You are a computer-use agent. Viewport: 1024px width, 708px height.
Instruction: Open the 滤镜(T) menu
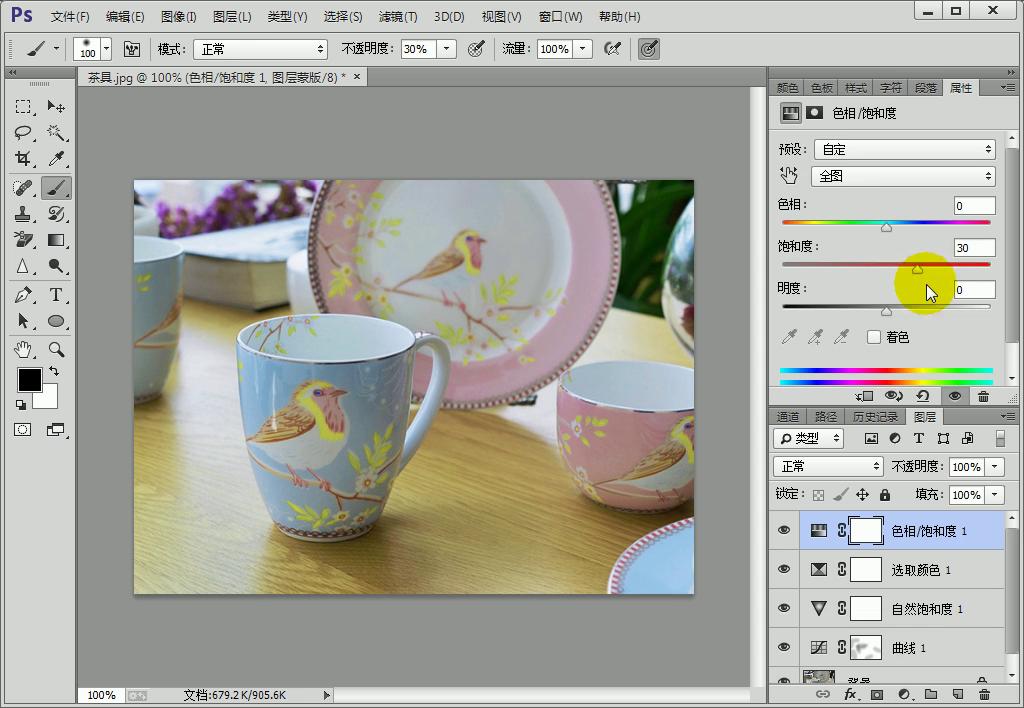[398, 17]
